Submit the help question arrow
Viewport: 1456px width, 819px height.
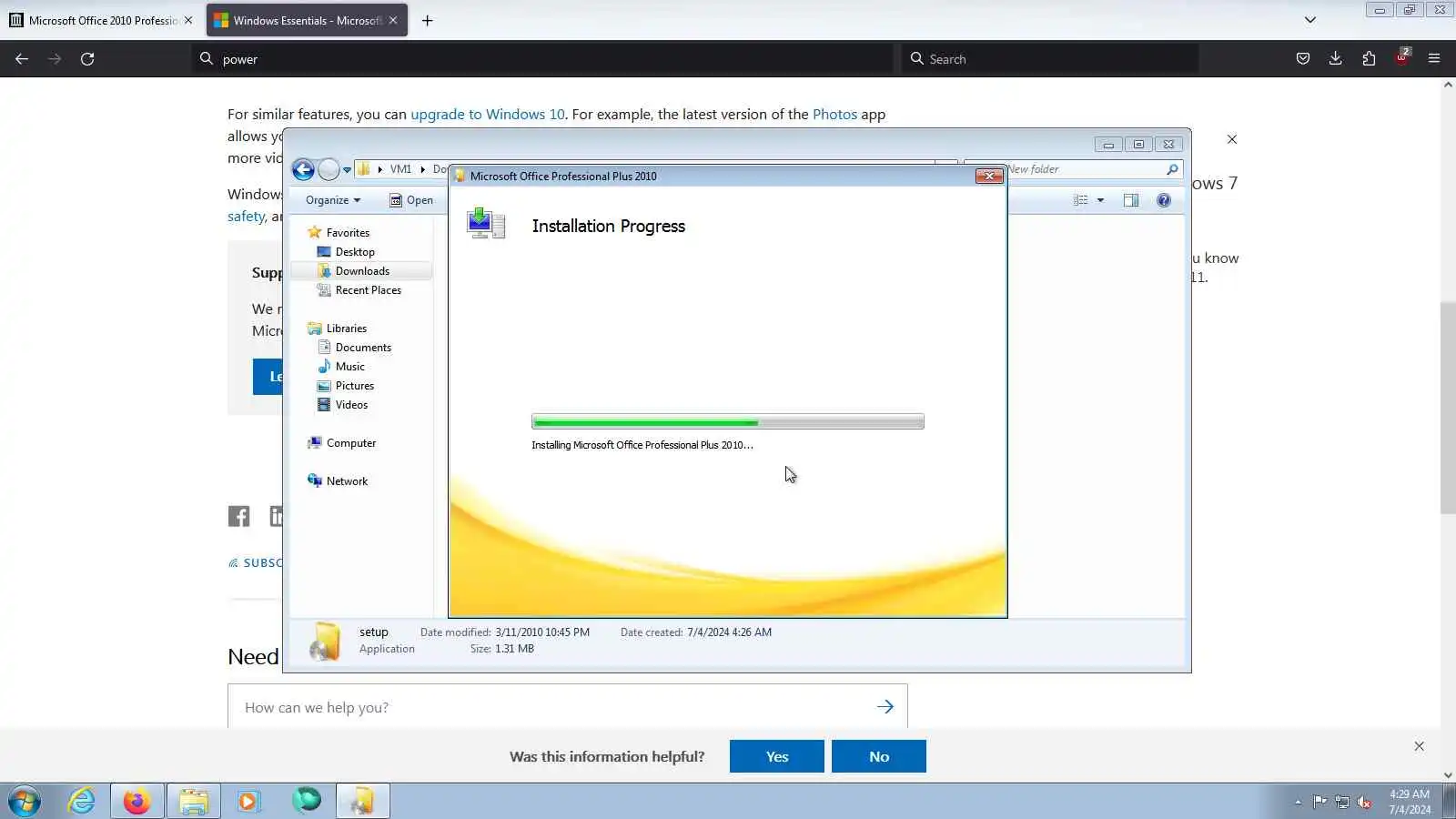[885, 707]
